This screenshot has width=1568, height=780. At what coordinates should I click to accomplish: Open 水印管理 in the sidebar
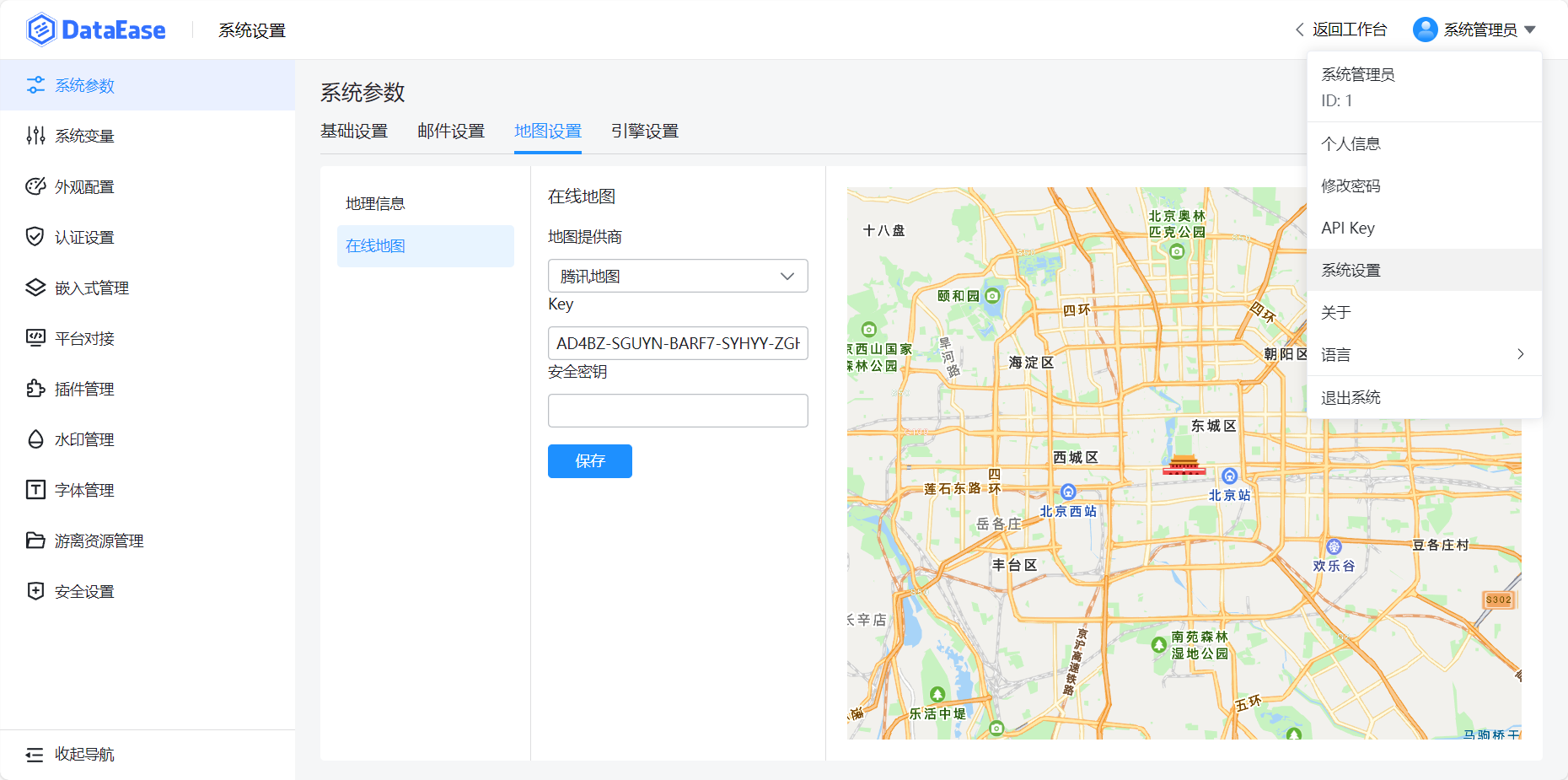tap(148, 439)
